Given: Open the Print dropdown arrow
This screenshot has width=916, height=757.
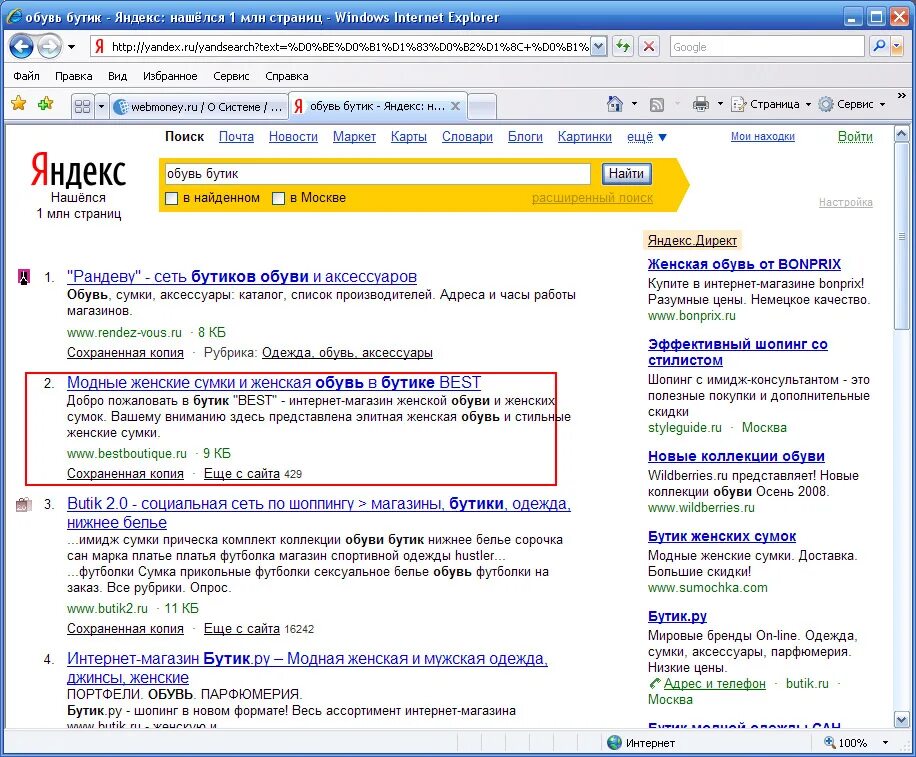Looking at the screenshot, I should [x=720, y=104].
